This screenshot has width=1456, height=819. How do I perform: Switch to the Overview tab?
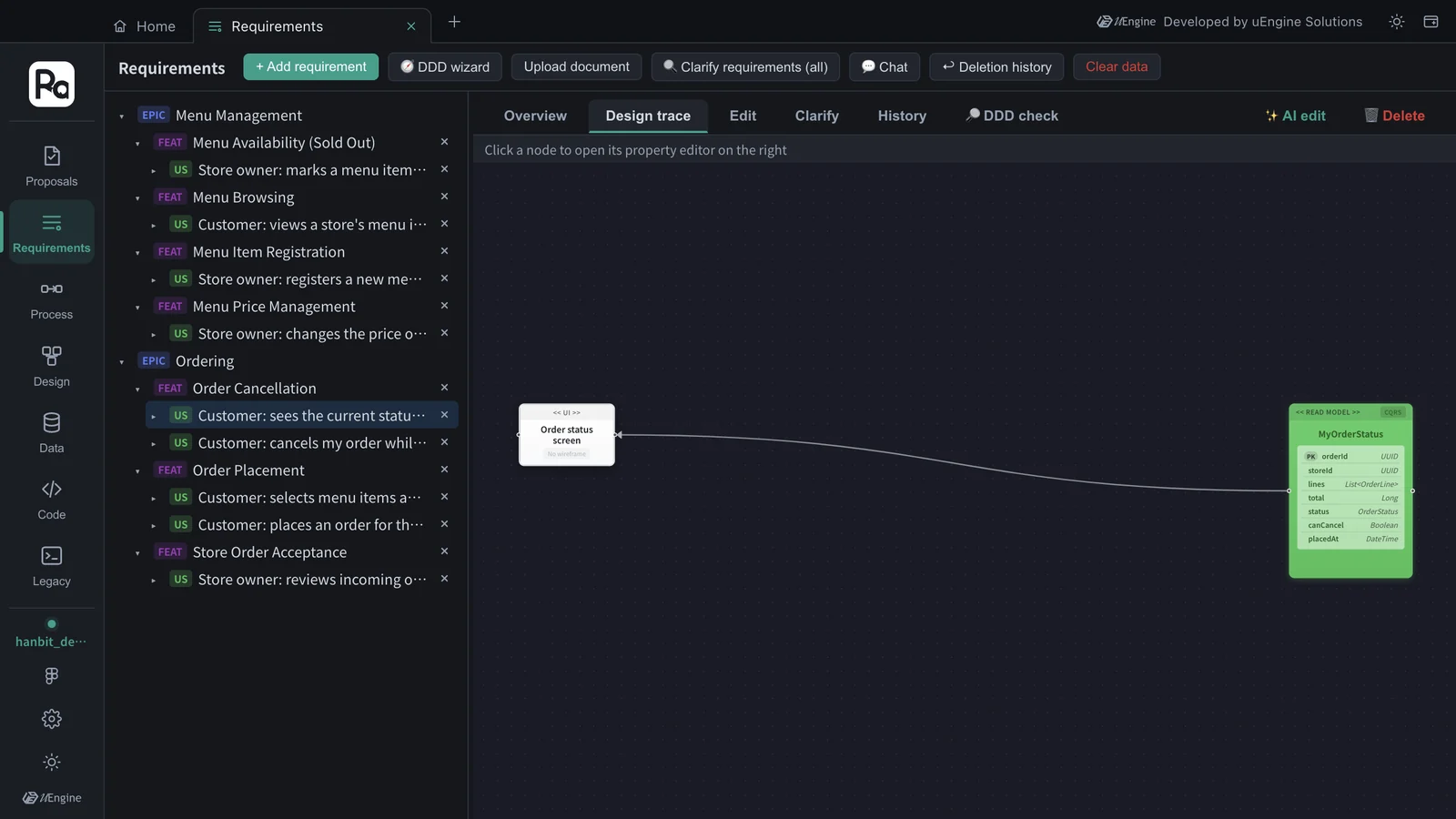(535, 116)
